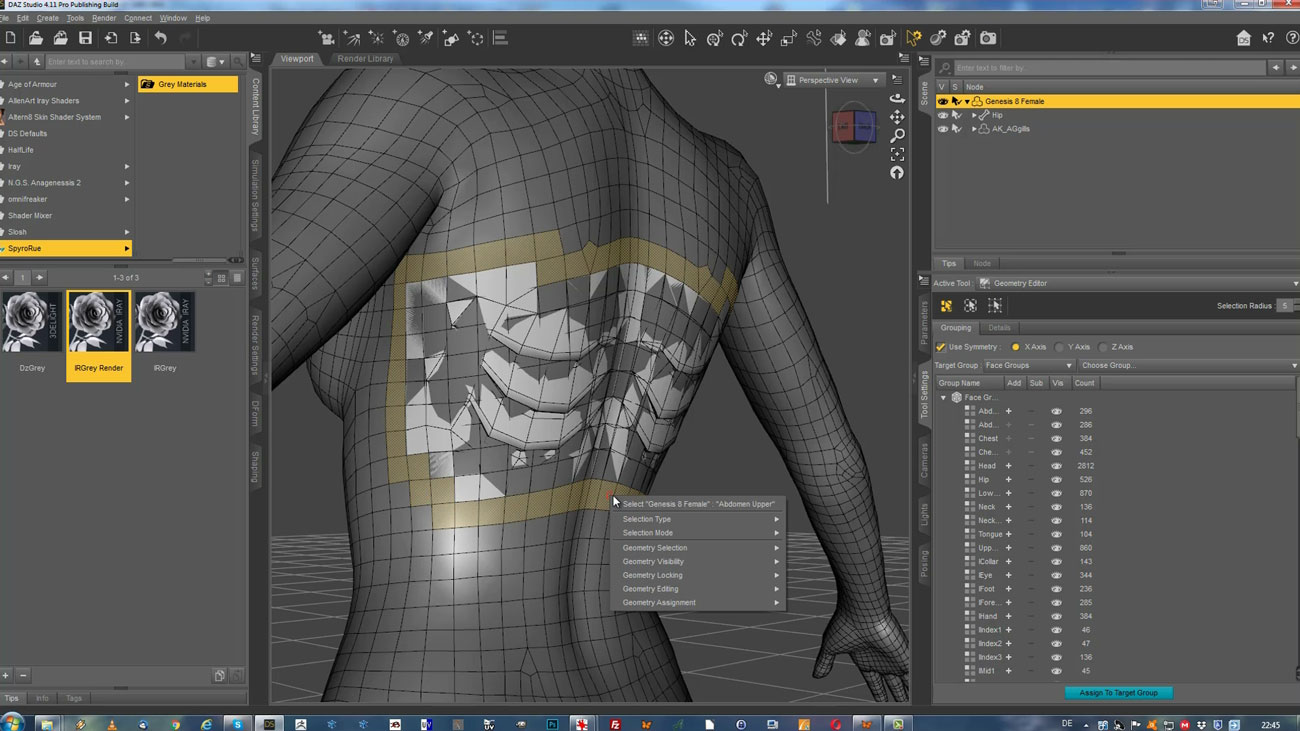Select the Translate tool icon
This screenshot has height=731, width=1300.
point(764,38)
